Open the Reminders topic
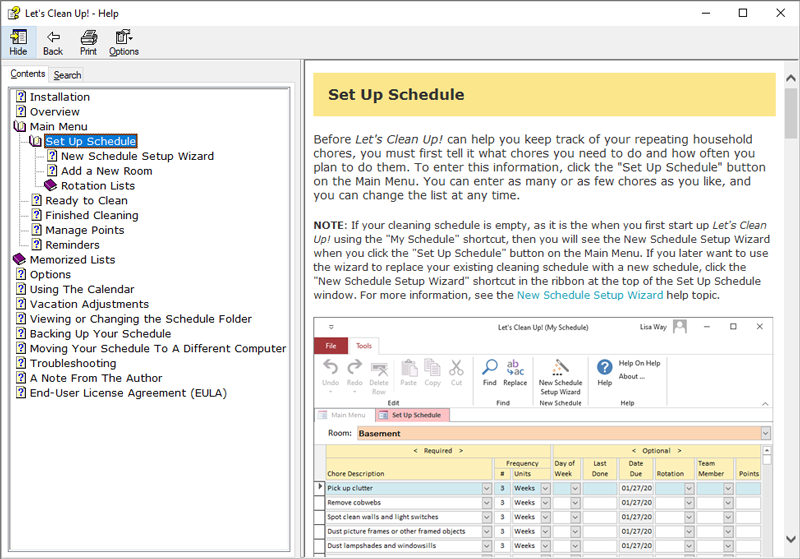 tap(72, 245)
